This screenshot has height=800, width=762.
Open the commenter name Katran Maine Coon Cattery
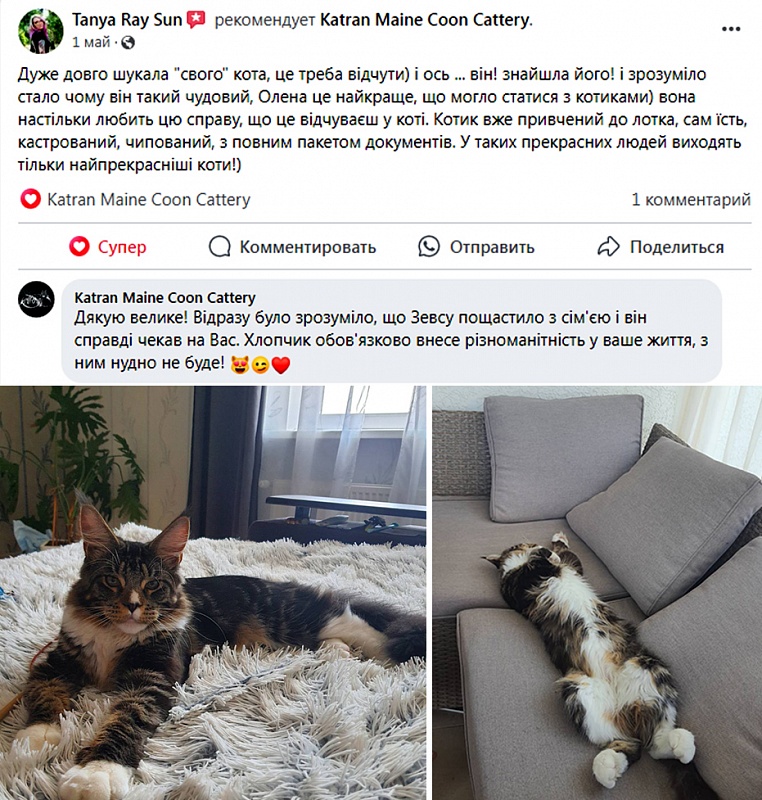165,297
